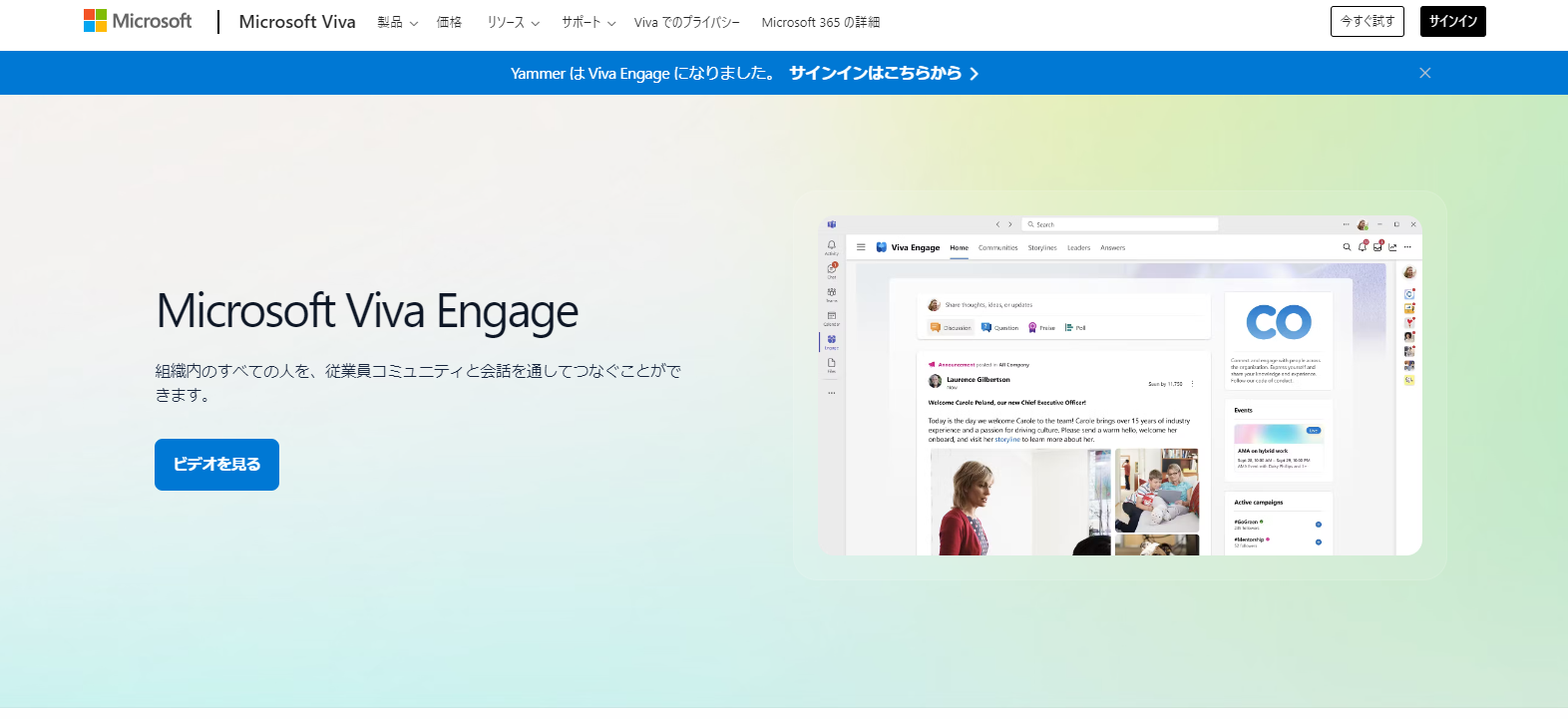Click the woman speaking photo in preview post
This screenshot has height=719, width=1568.
[x=1020, y=502]
